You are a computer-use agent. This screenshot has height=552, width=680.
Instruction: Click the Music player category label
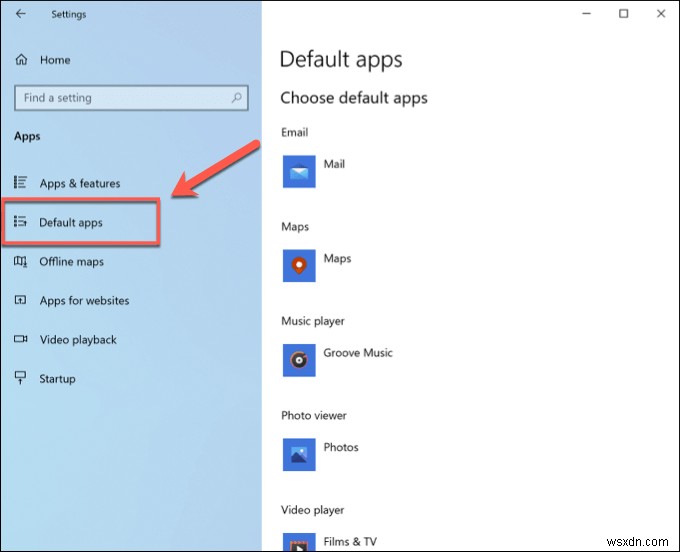pos(313,321)
